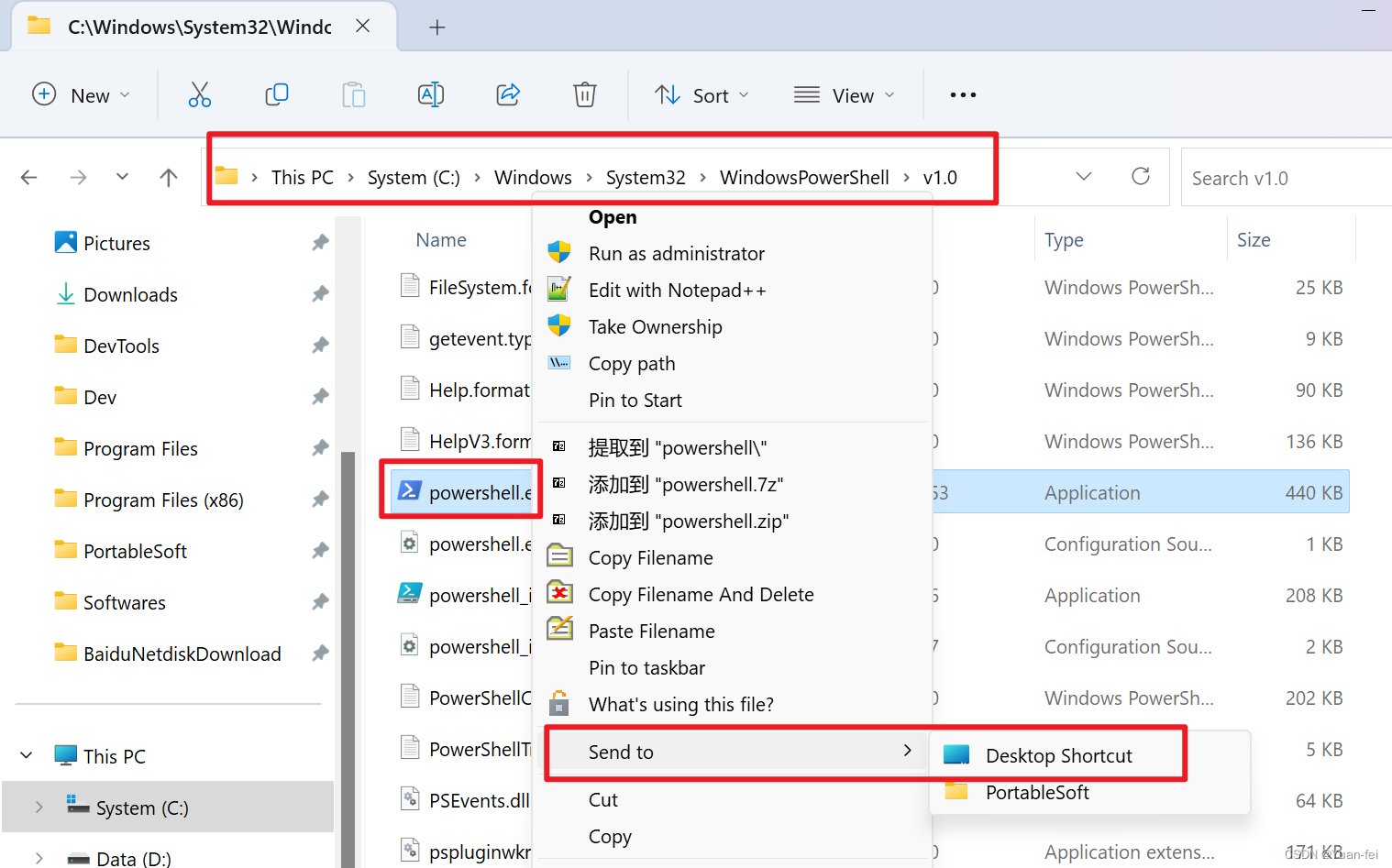Select the Softwares folder in sidebar
This screenshot has width=1392, height=868.
pos(125,602)
